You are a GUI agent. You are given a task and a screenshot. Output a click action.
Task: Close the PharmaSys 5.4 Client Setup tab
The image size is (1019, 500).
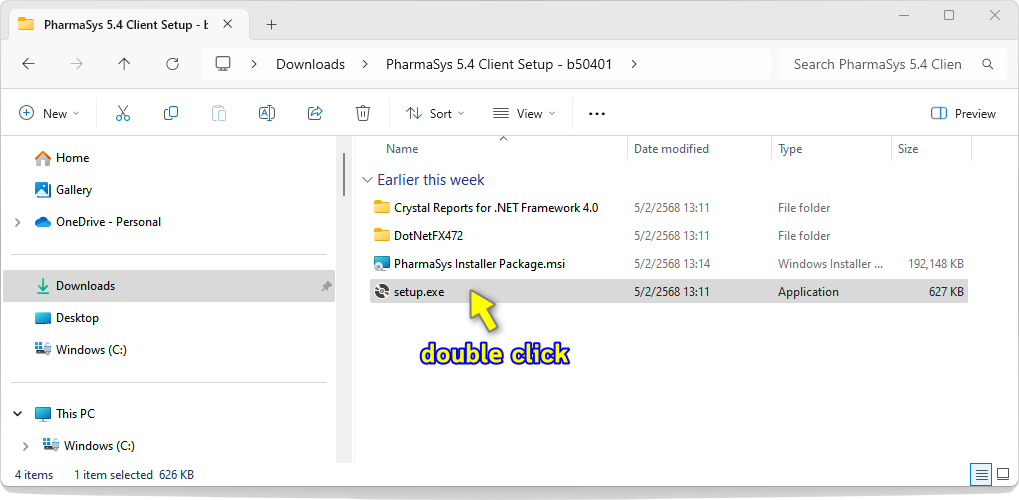[x=227, y=24]
